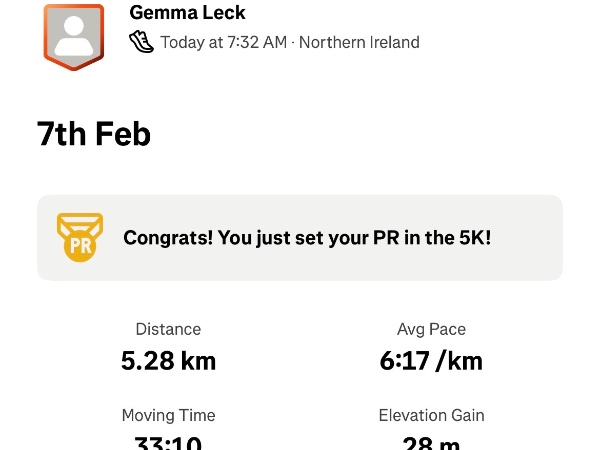Viewport: 600px width, 450px height.
Task: Select the Avg Pace stat label
Action: click(431, 329)
